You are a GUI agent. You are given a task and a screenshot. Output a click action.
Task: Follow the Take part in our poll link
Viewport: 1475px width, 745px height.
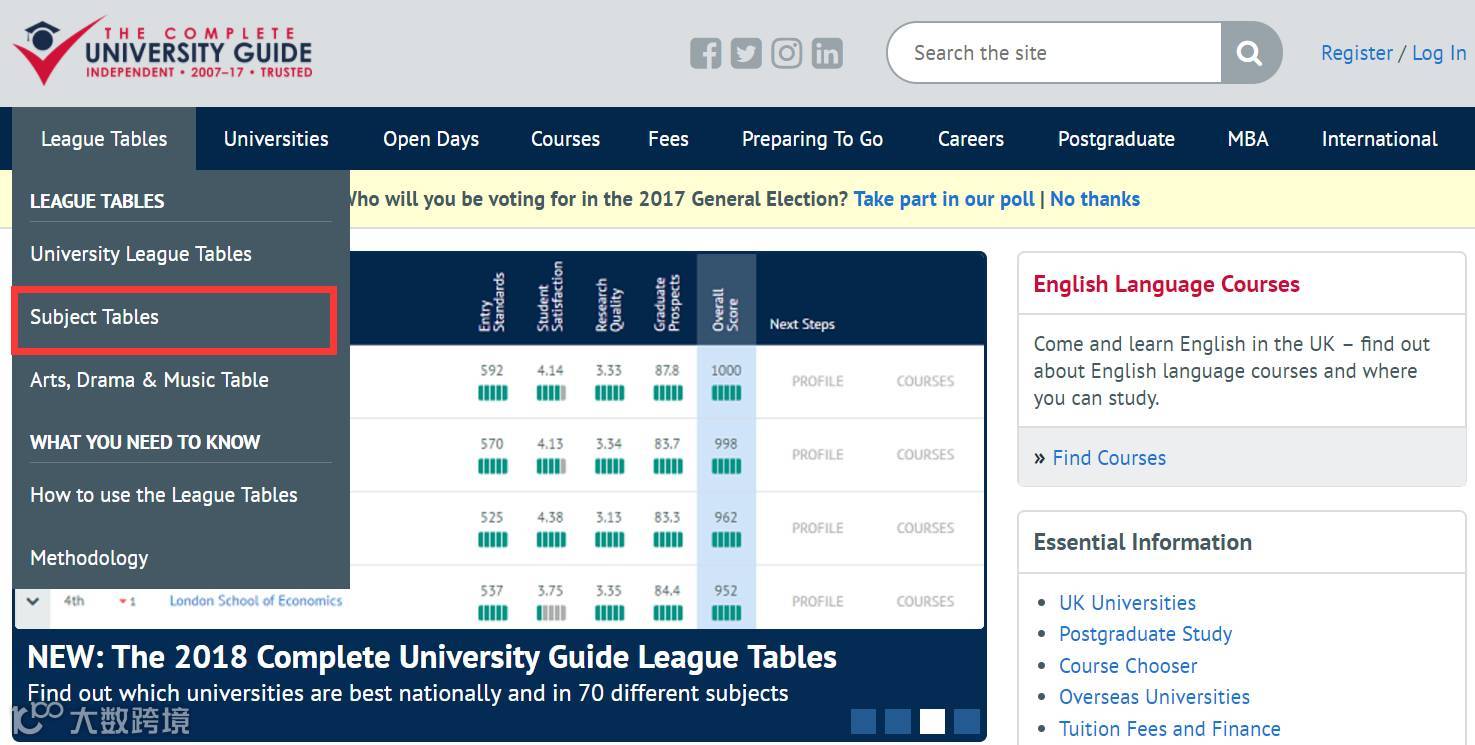tap(944, 199)
